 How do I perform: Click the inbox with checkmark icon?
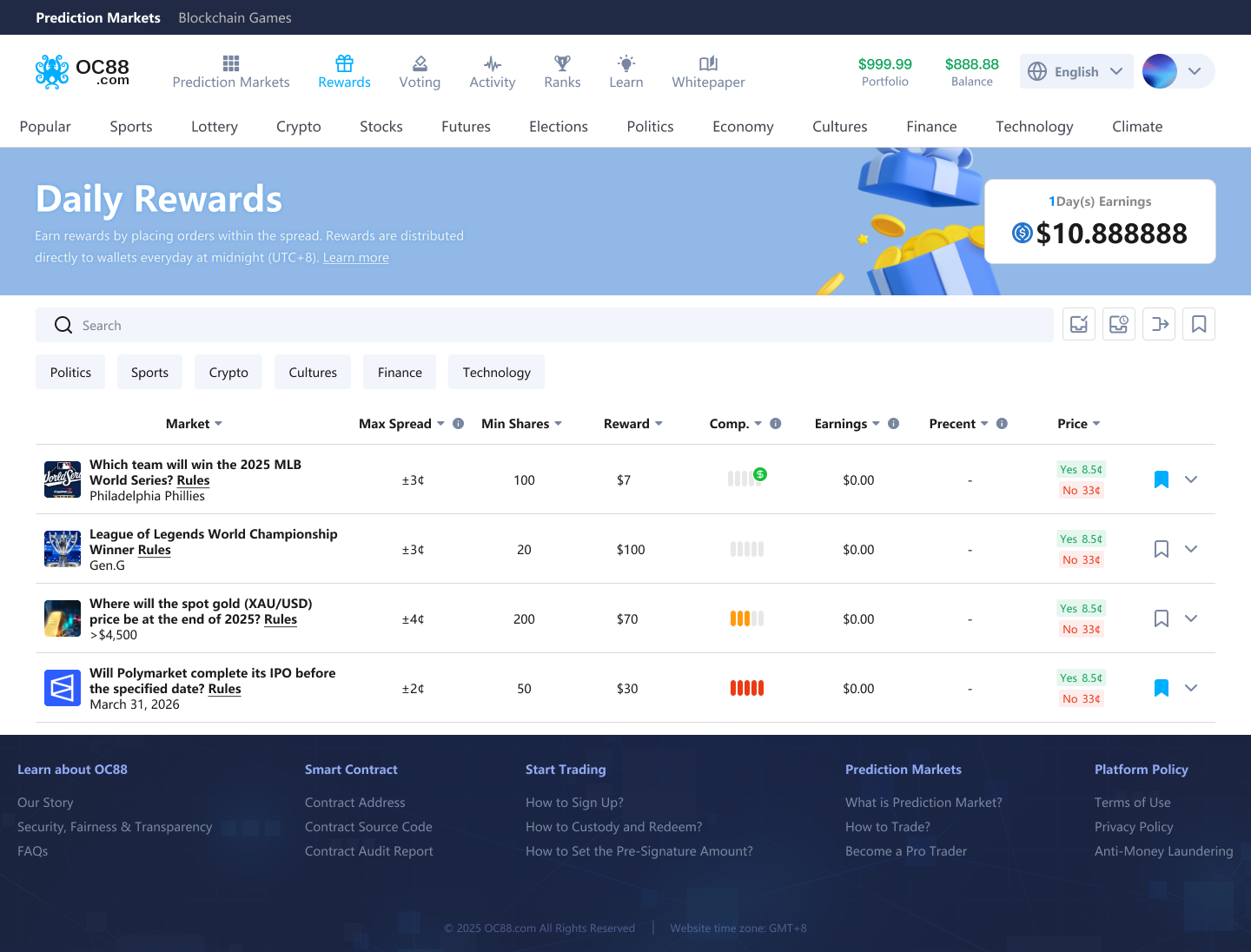[1079, 324]
